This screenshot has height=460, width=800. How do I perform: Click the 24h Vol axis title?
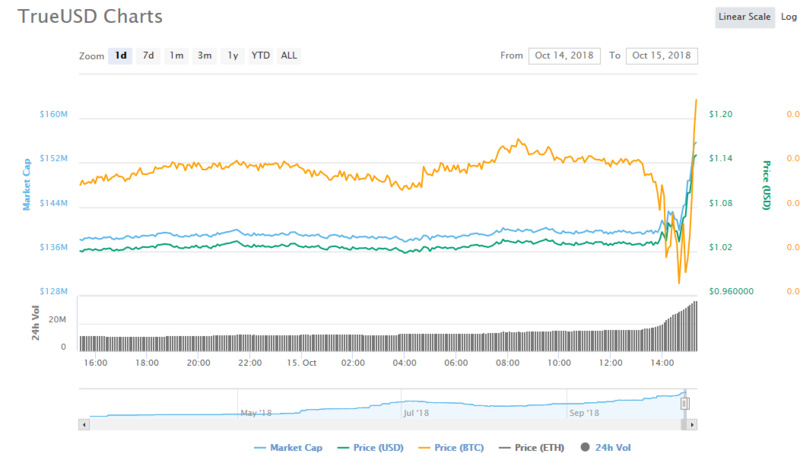click(x=35, y=323)
